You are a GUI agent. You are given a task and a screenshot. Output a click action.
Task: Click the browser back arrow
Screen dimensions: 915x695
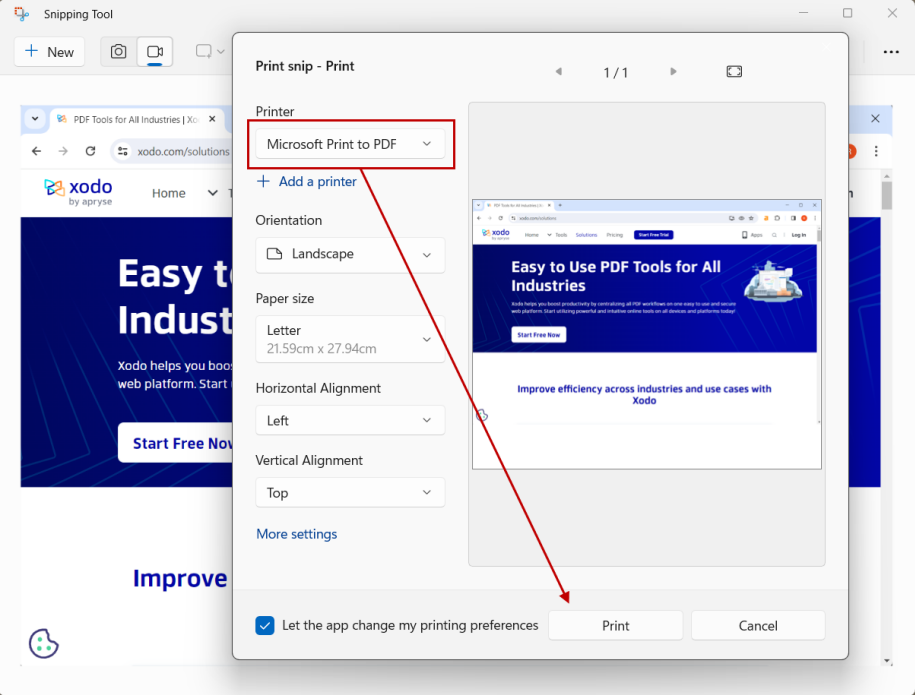pyautogui.click(x=36, y=151)
